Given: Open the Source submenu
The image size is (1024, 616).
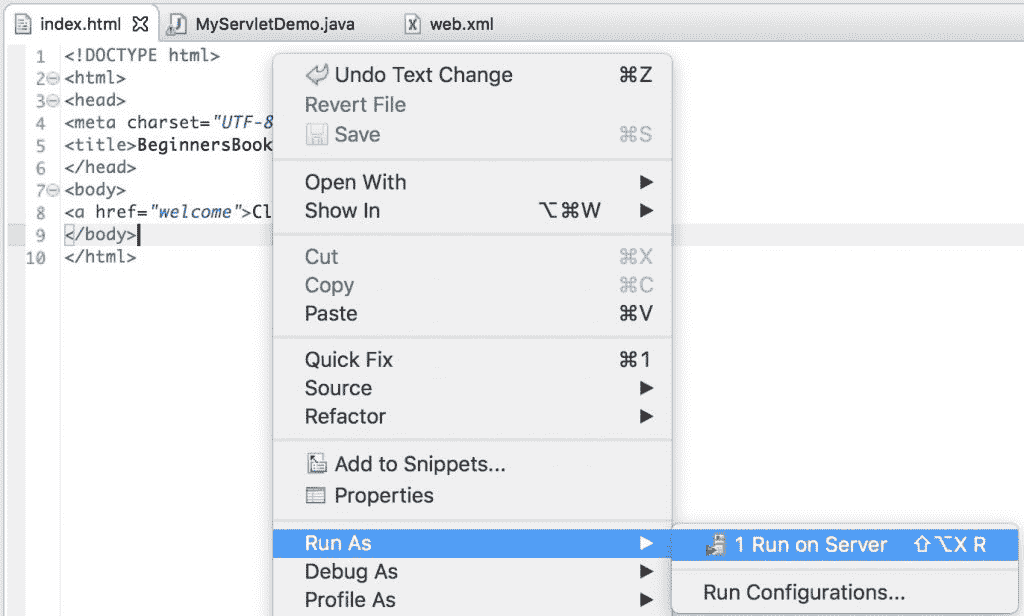Looking at the screenshot, I should click(338, 388).
